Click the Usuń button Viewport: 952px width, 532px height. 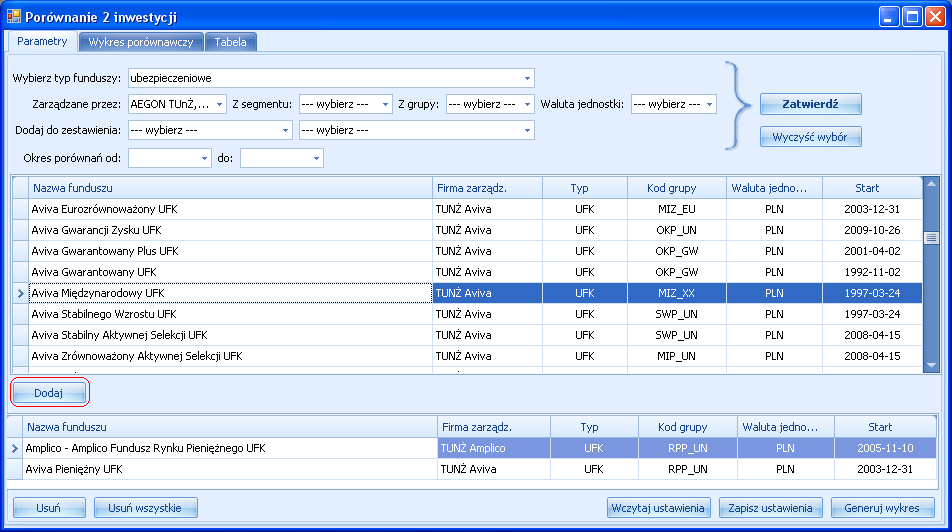(x=49, y=508)
